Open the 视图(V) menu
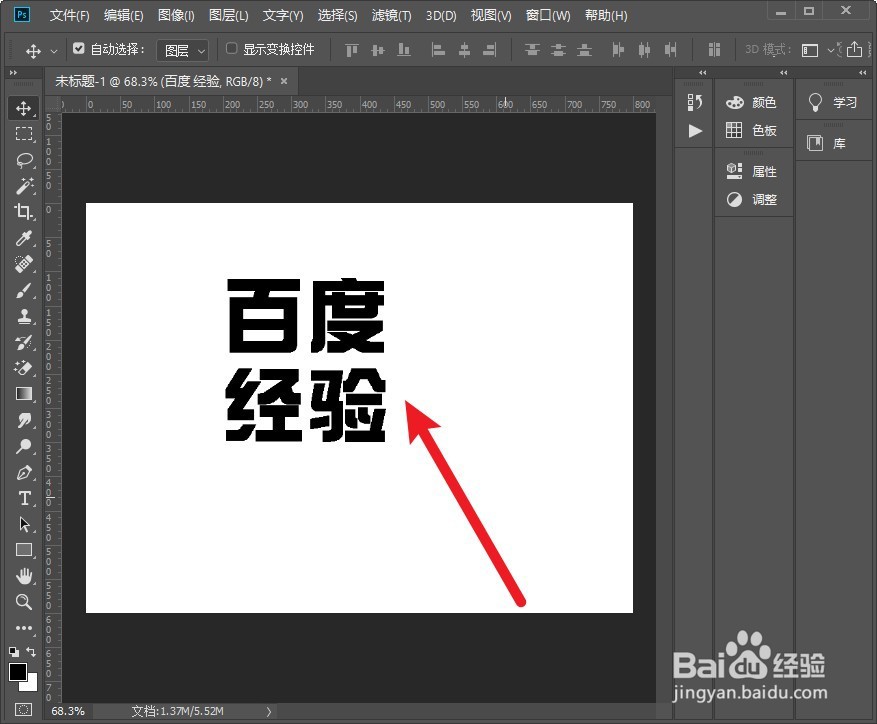This screenshot has height=724, width=877. point(491,15)
